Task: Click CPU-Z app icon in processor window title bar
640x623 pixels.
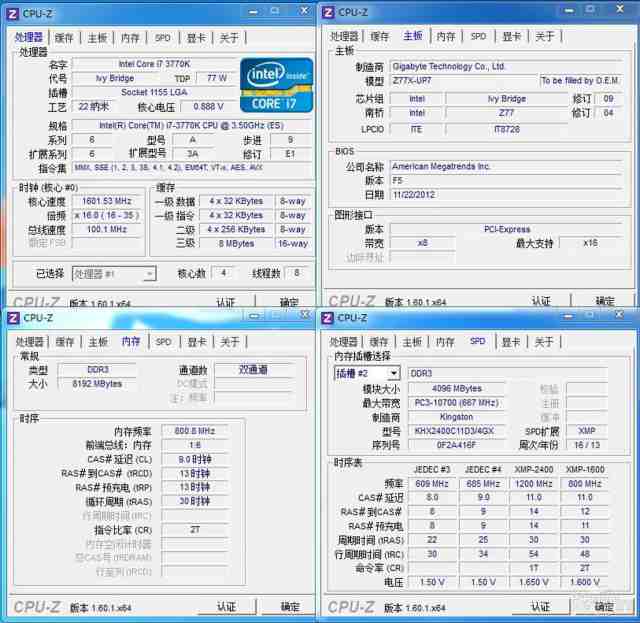Action: coord(13,14)
